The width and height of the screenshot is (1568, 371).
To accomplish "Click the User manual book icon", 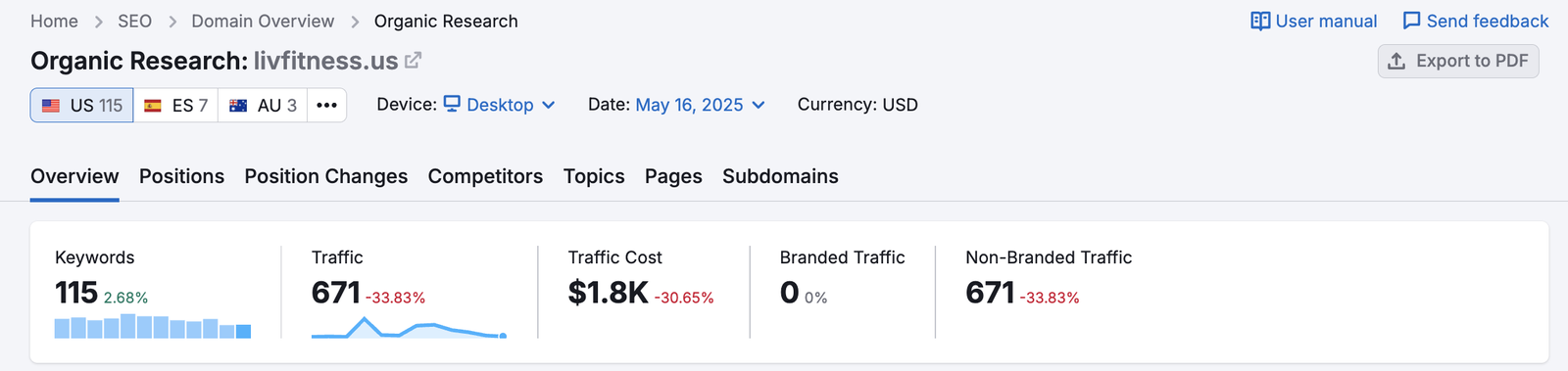I will click(1260, 22).
